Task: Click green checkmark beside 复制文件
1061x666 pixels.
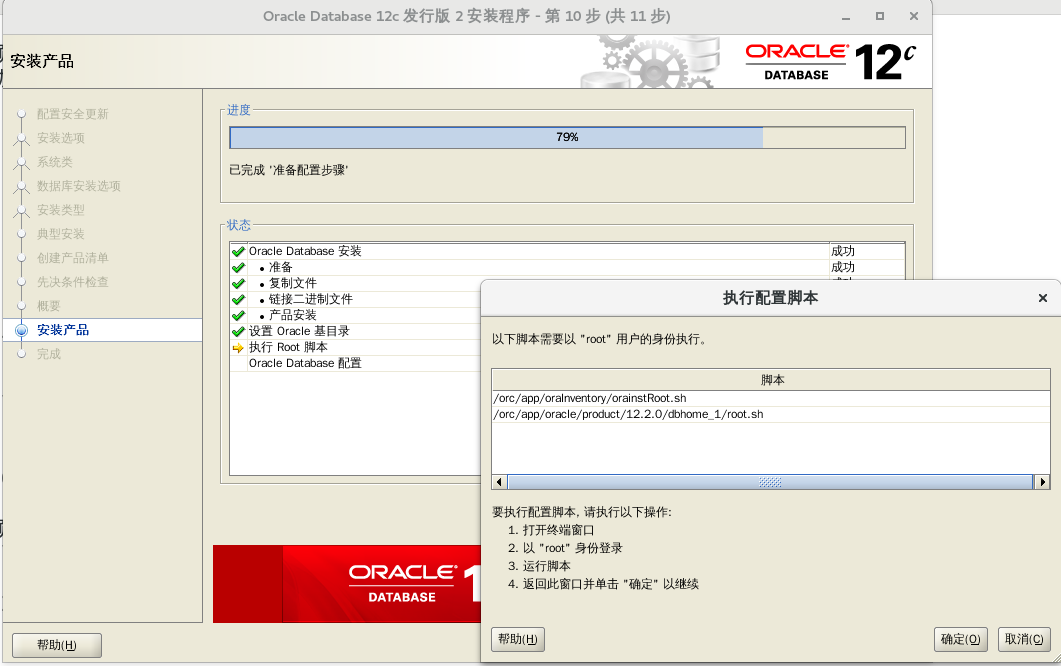Action: tap(238, 284)
